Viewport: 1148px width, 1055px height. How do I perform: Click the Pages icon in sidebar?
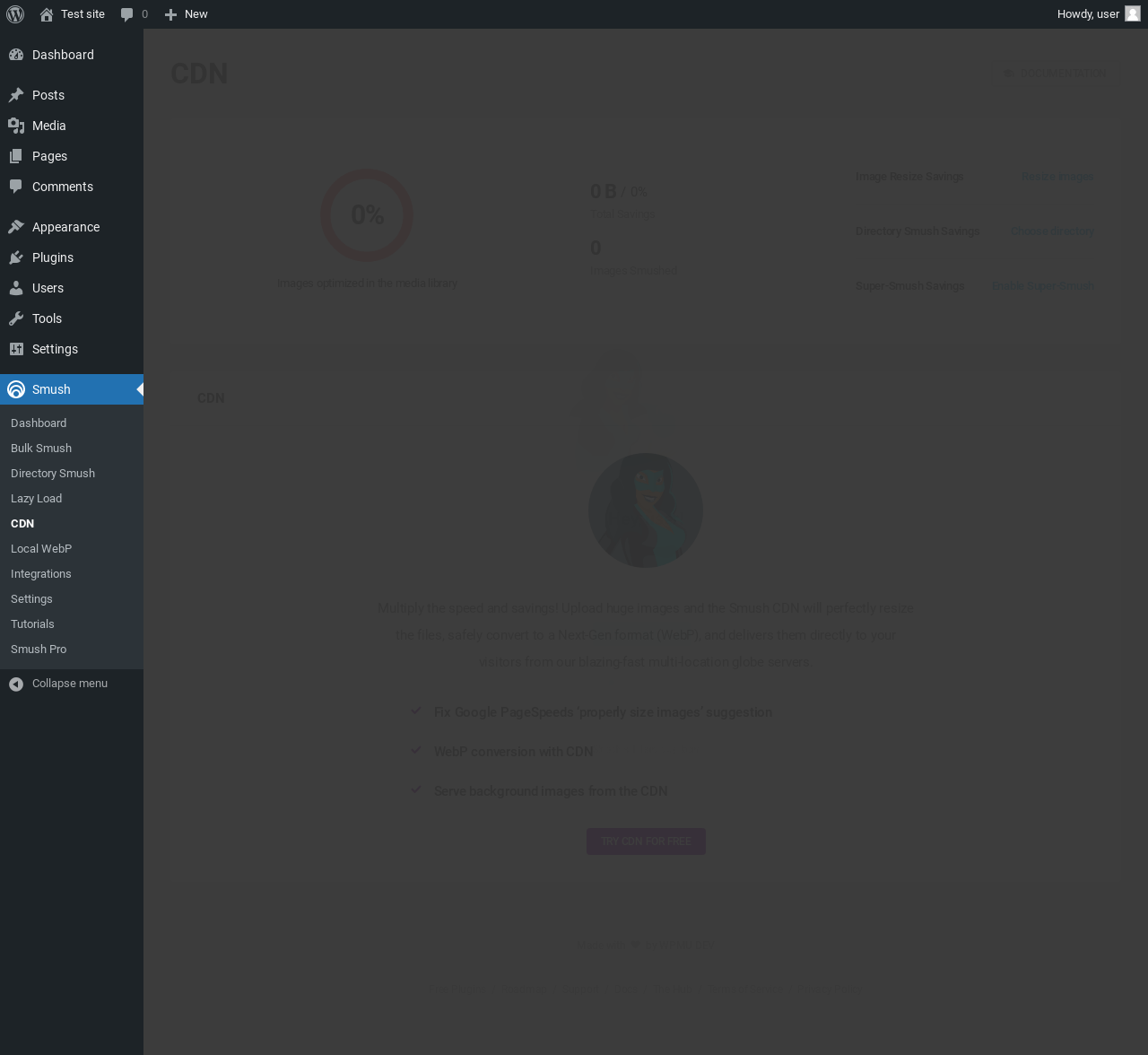click(x=16, y=156)
